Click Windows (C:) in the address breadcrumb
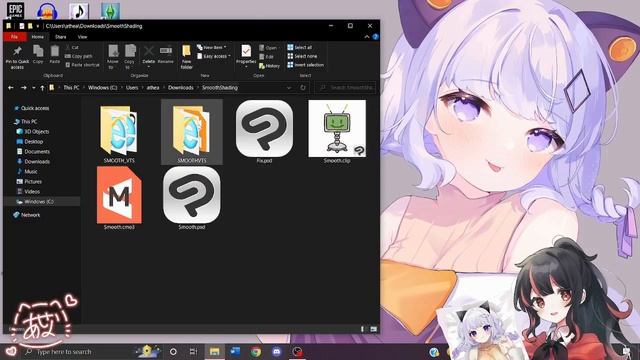 click(102, 88)
